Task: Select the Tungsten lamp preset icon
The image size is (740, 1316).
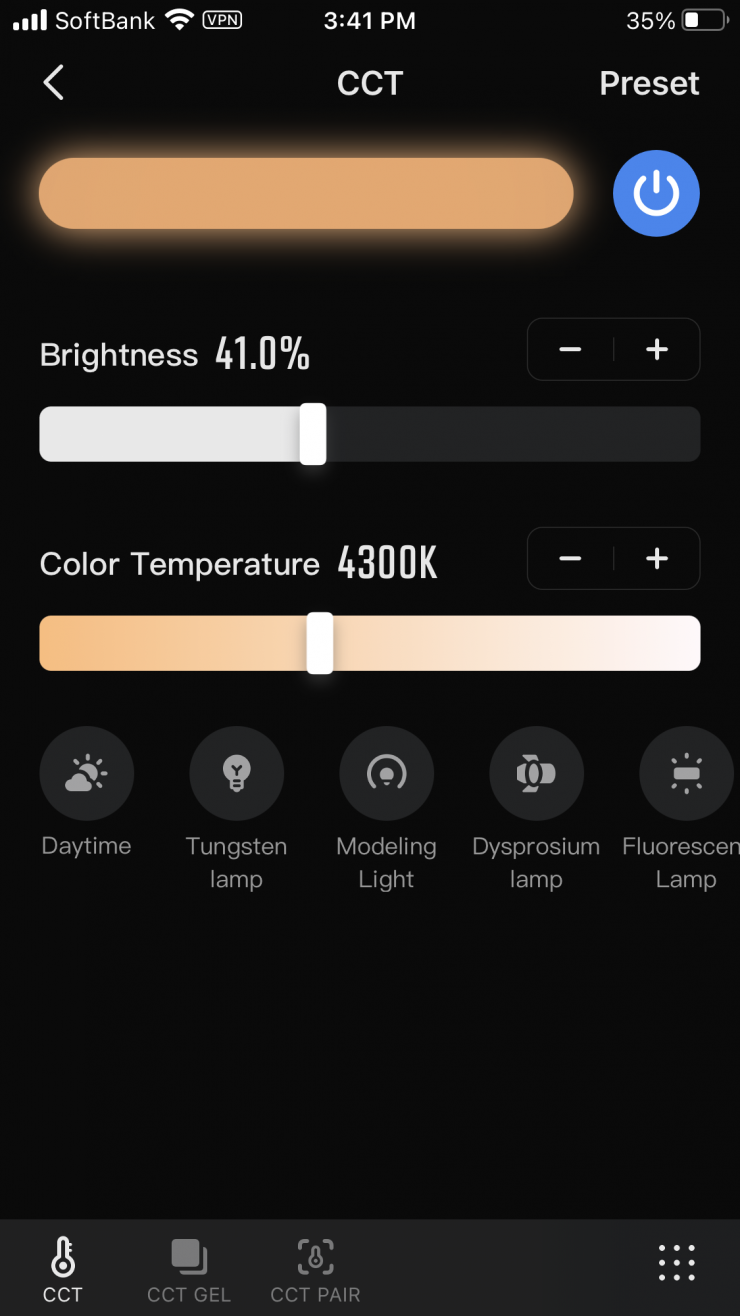Action: [x=237, y=773]
